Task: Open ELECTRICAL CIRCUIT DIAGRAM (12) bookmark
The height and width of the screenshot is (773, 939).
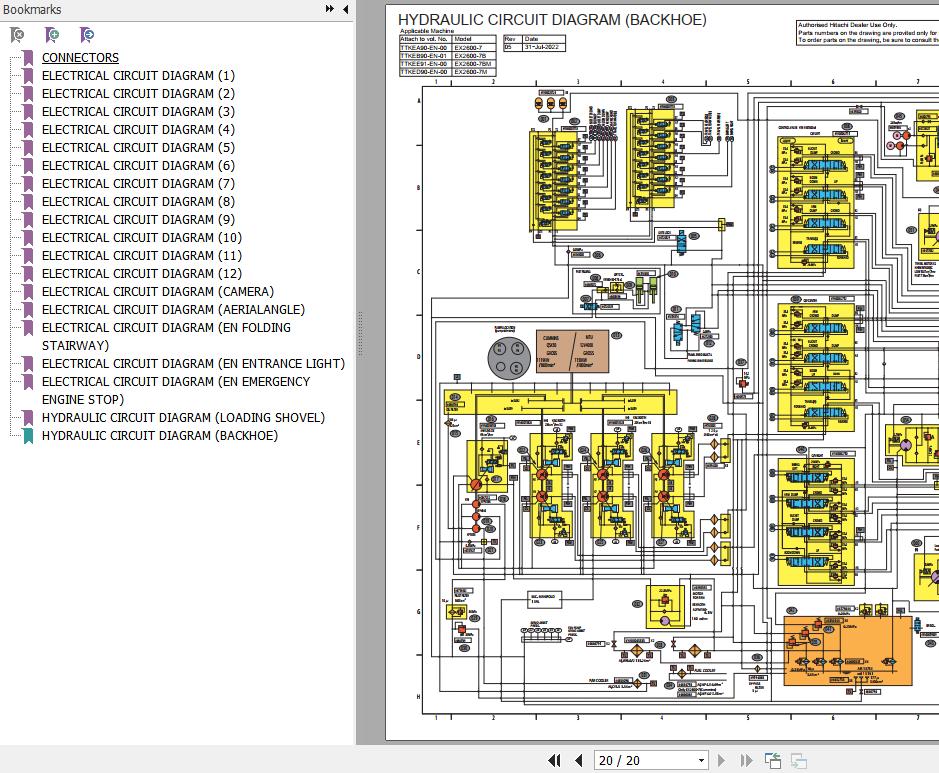Action: [141, 274]
